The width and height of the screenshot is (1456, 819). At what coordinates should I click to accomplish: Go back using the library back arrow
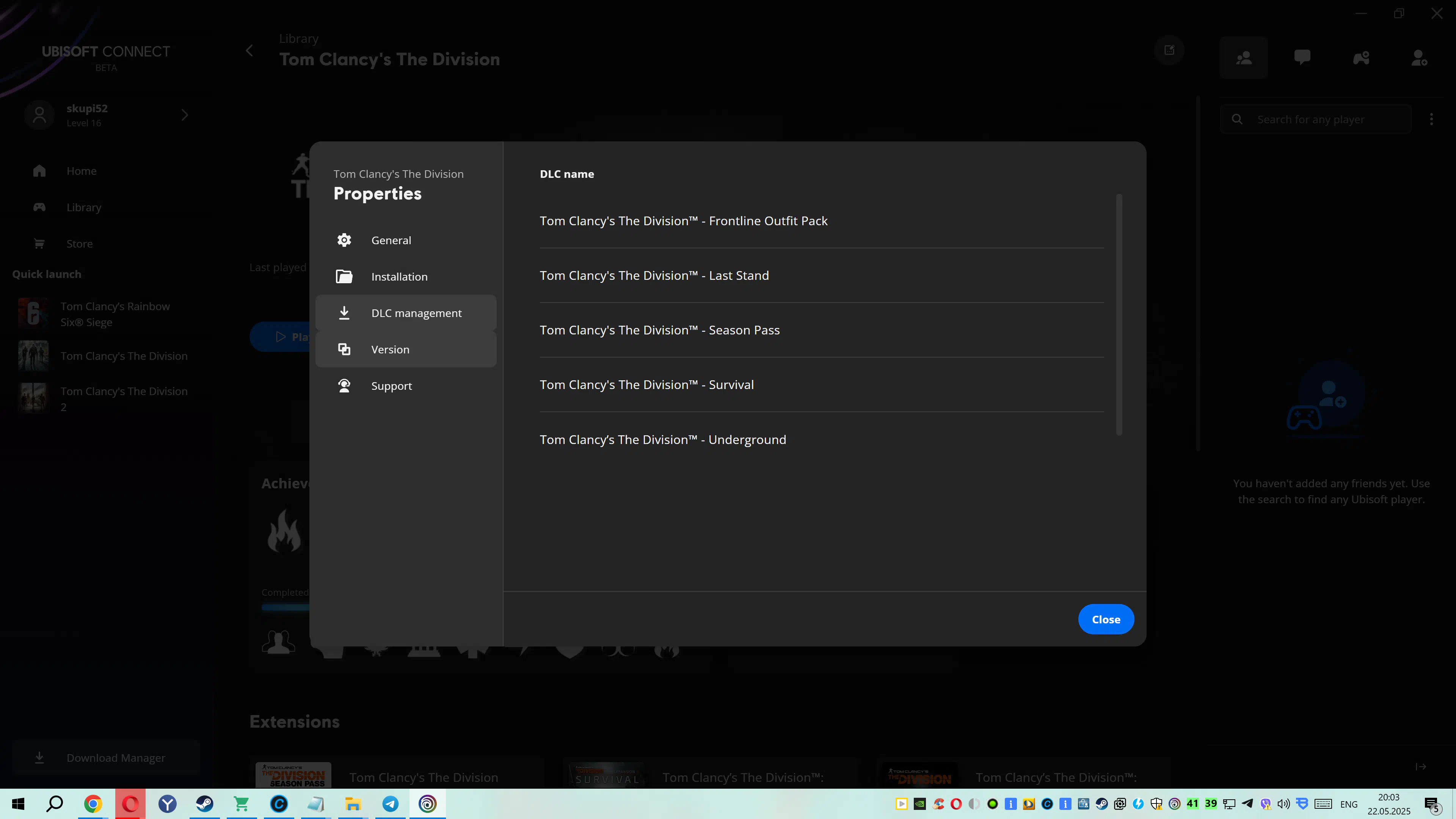249,51
